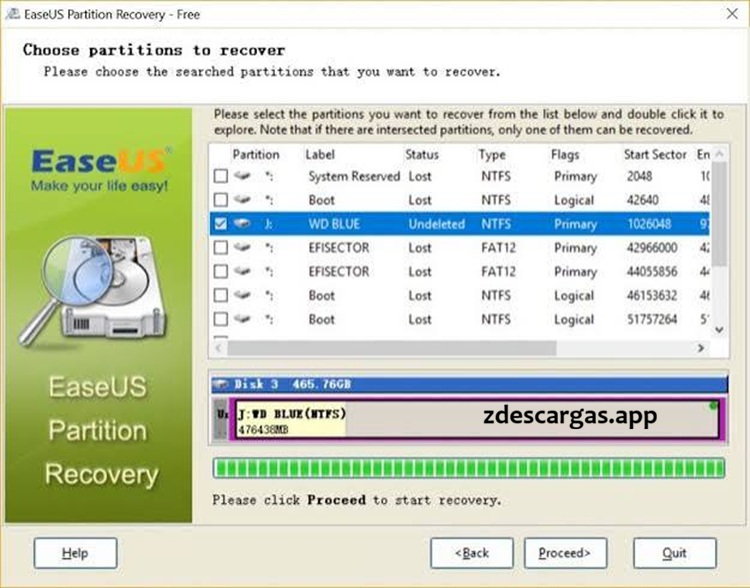
Task: Tick checkbox for Boot partition starting at 51757264
Action: (221, 319)
